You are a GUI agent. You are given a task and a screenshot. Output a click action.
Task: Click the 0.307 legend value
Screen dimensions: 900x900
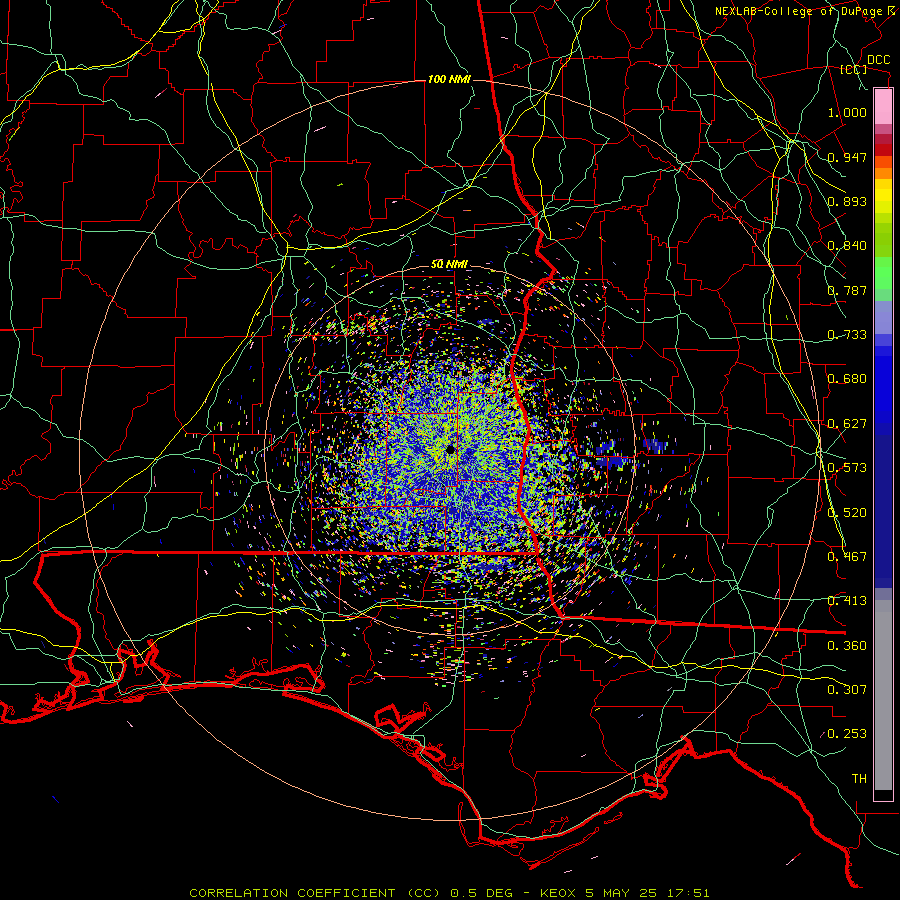point(847,690)
